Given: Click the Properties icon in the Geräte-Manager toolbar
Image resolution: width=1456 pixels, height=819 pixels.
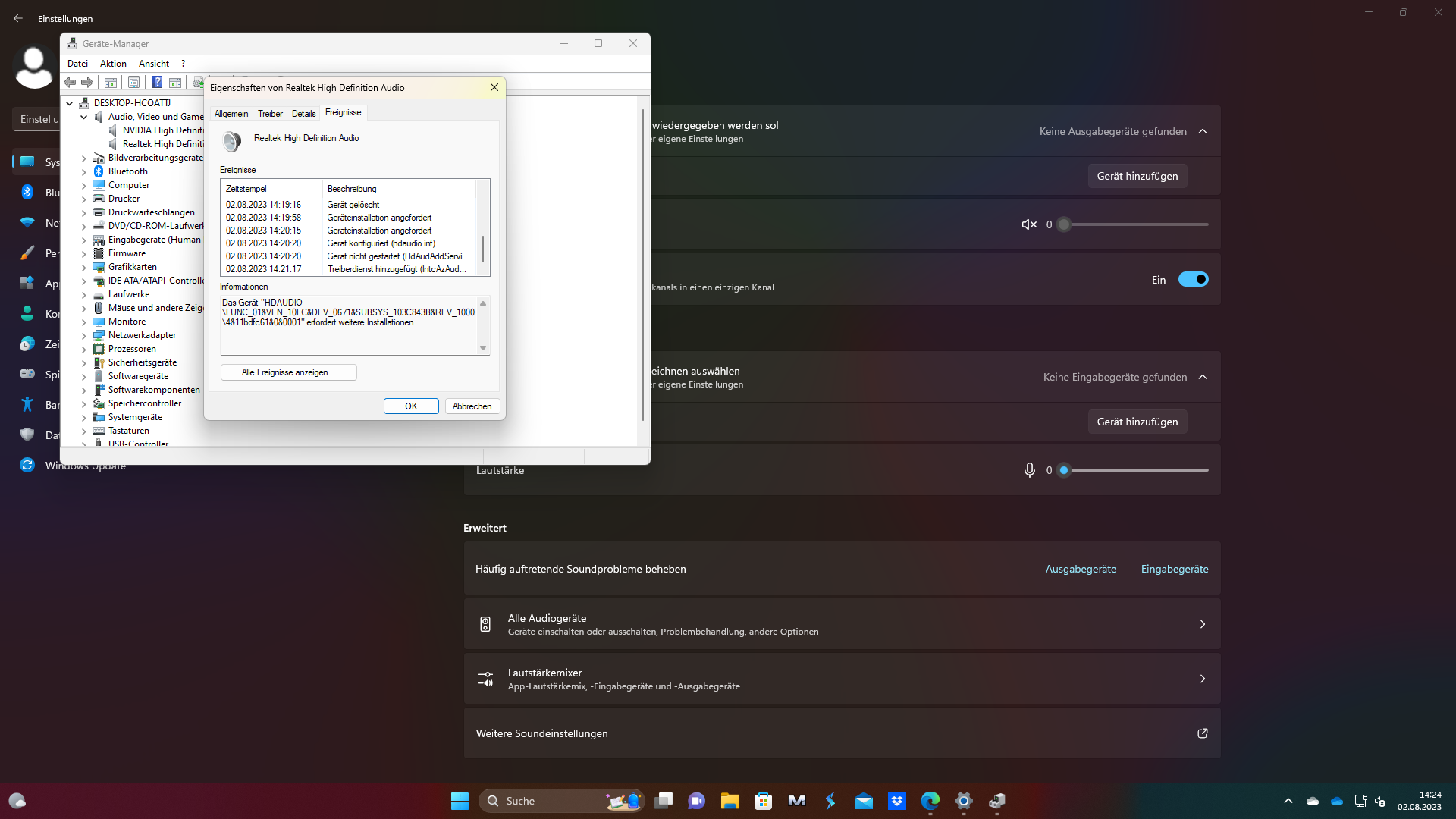Looking at the screenshot, I should (133, 82).
